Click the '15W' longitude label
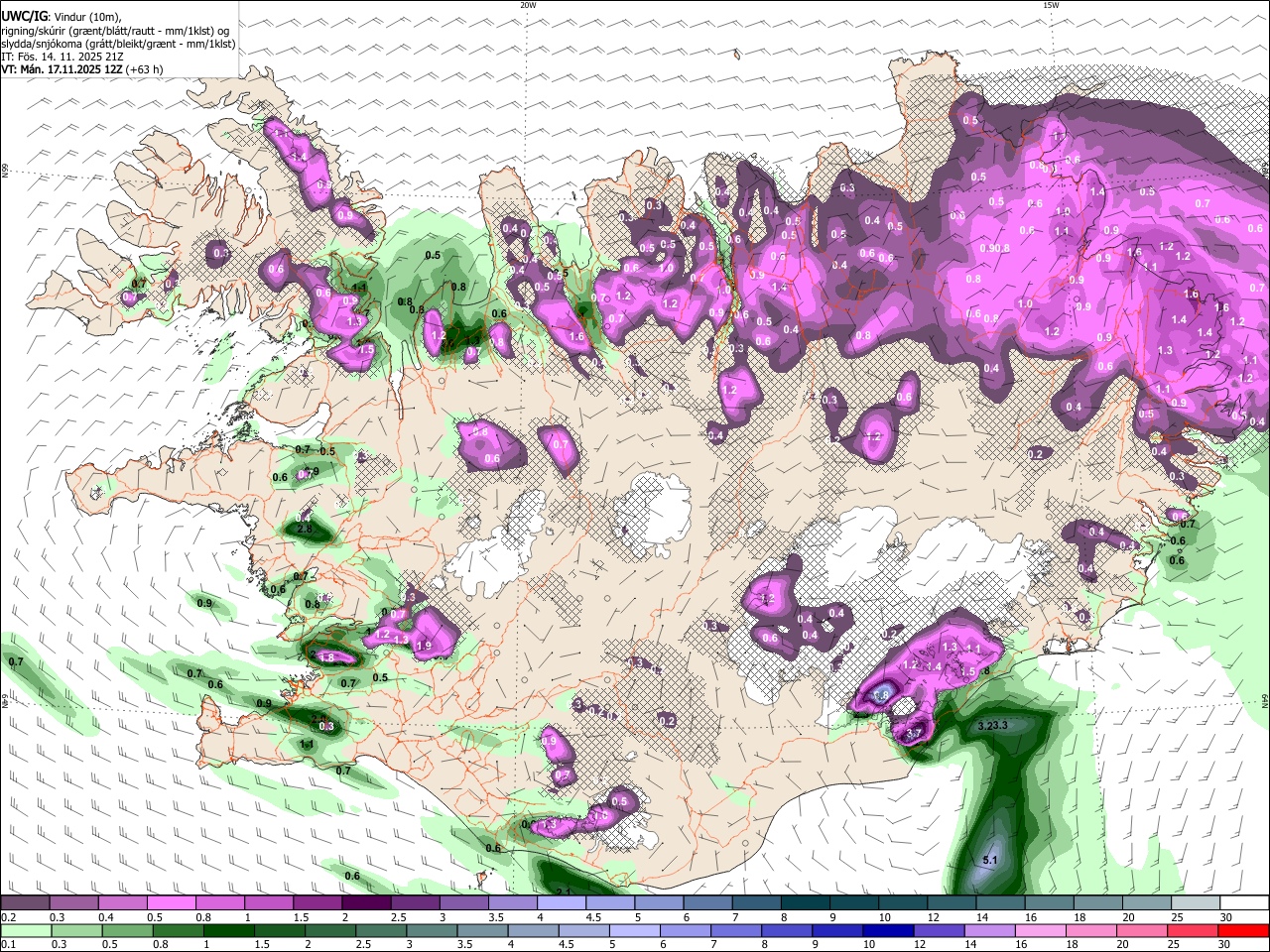This screenshot has height=952, width=1270. point(1051,5)
